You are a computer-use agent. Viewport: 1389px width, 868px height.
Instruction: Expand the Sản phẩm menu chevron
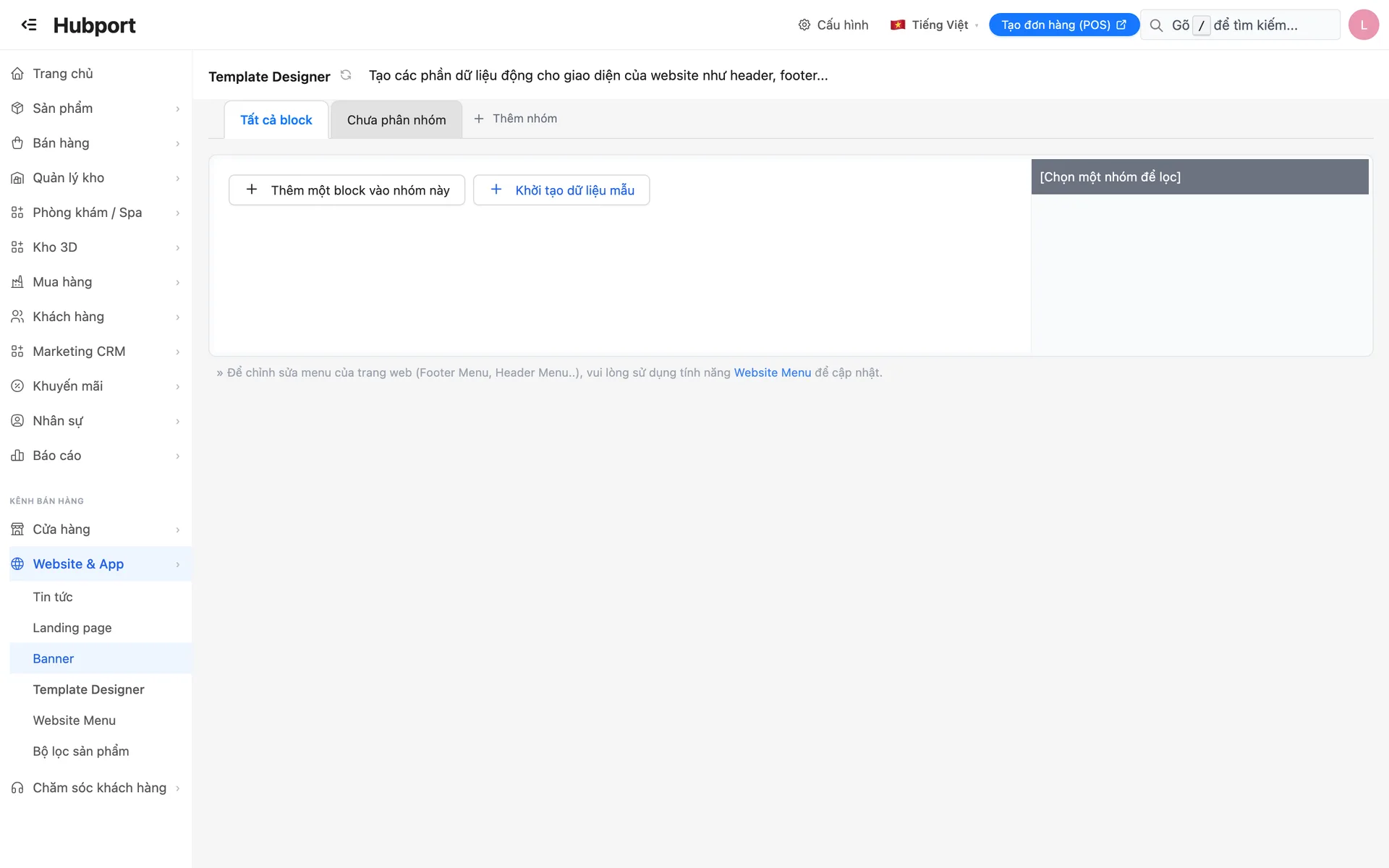(x=177, y=109)
